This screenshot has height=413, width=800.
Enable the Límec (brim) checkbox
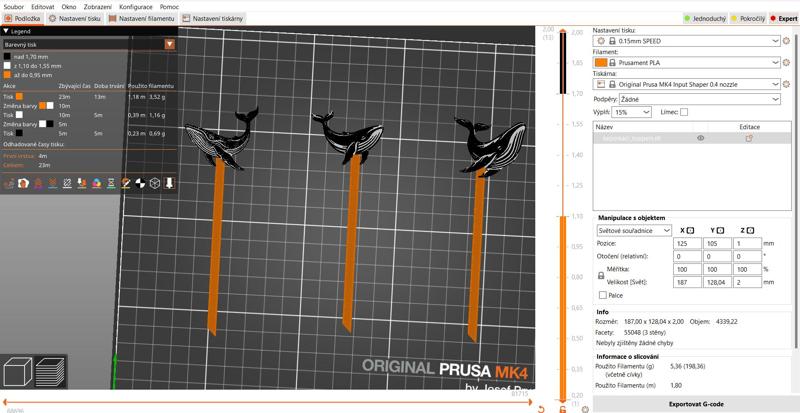[684, 112]
